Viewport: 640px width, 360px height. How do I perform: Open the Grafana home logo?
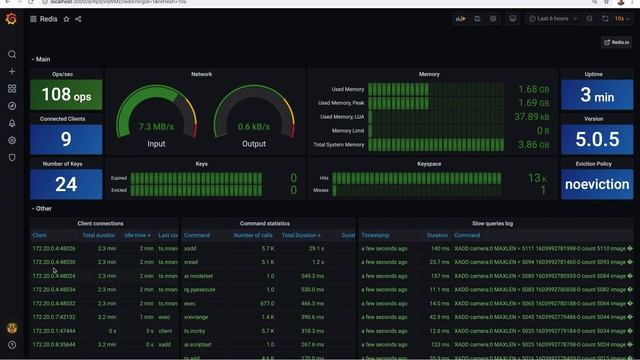pyautogui.click(x=11, y=19)
